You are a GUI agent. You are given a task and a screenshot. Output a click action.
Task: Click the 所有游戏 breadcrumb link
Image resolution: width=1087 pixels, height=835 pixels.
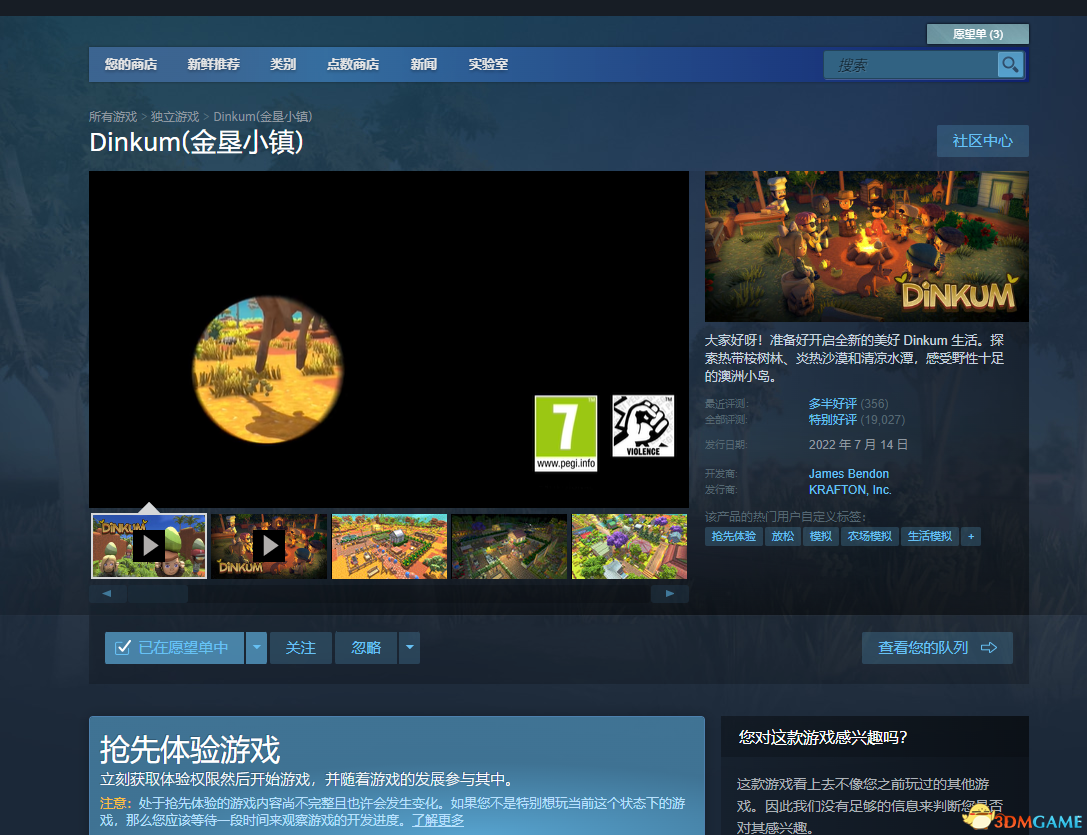113,117
